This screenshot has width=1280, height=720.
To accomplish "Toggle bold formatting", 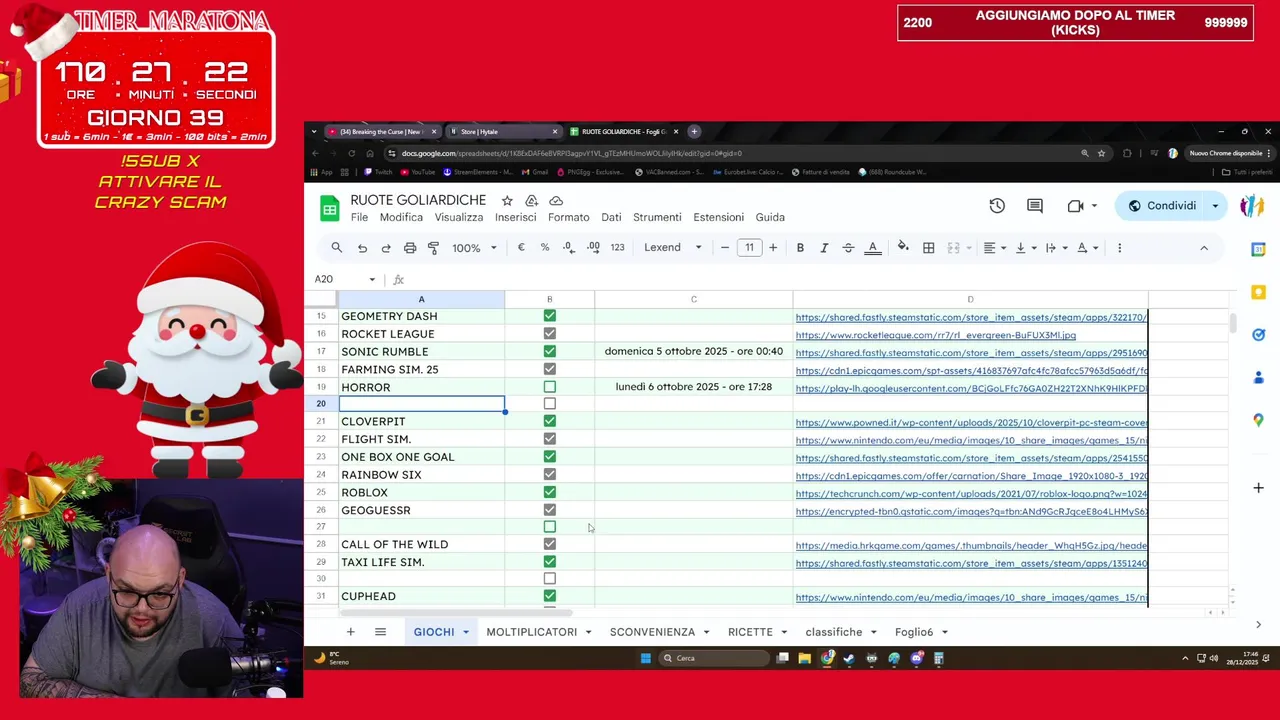I will coord(800,248).
